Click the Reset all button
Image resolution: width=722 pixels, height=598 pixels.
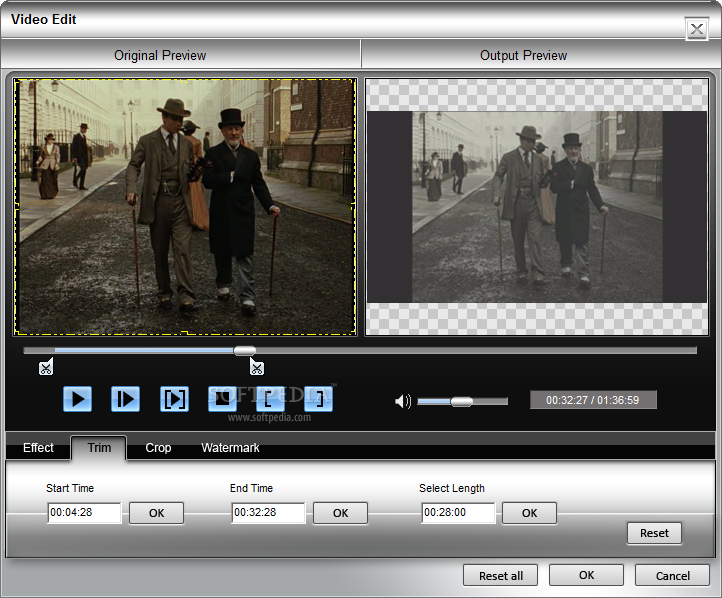click(501, 575)
